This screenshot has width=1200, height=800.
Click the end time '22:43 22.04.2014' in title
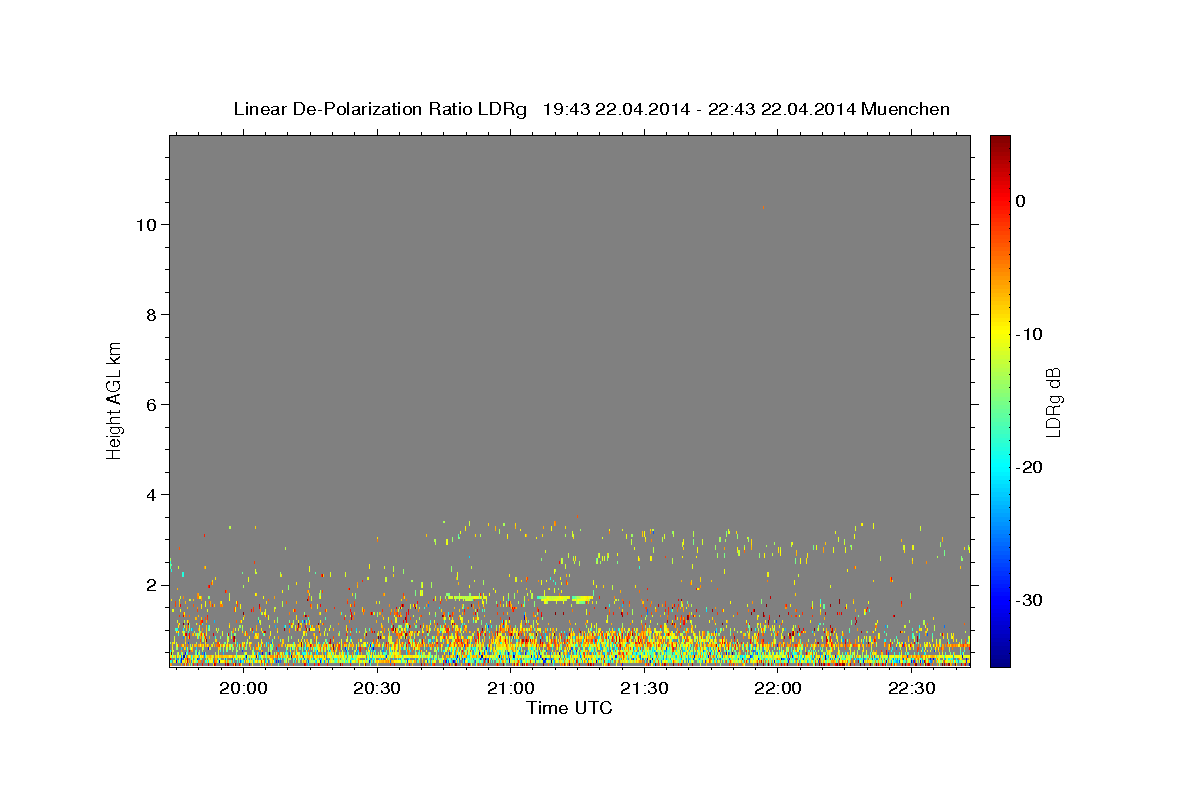point(782,109)
